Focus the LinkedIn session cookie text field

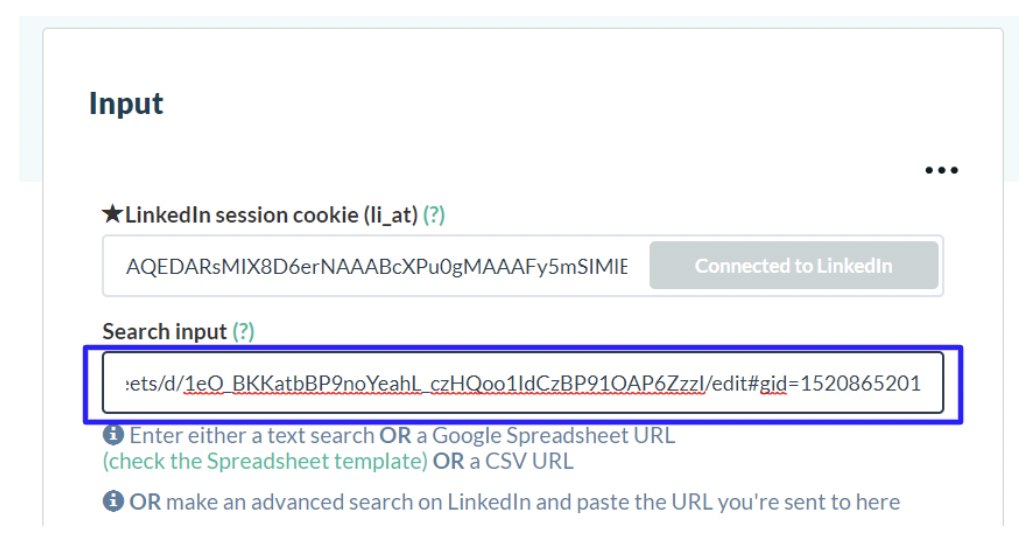pos(376,266)
